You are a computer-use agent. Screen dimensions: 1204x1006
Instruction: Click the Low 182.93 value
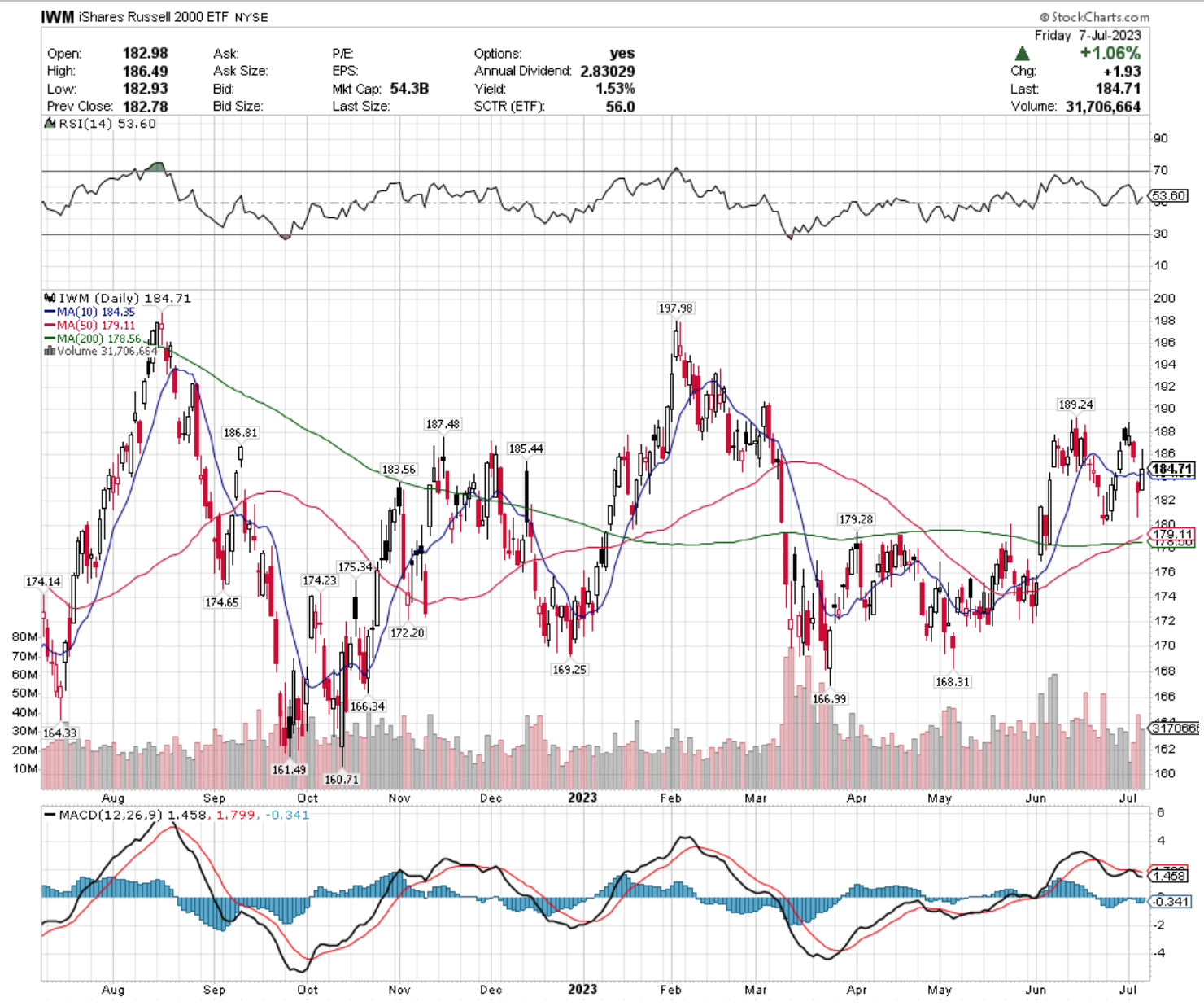pos(145,89)
